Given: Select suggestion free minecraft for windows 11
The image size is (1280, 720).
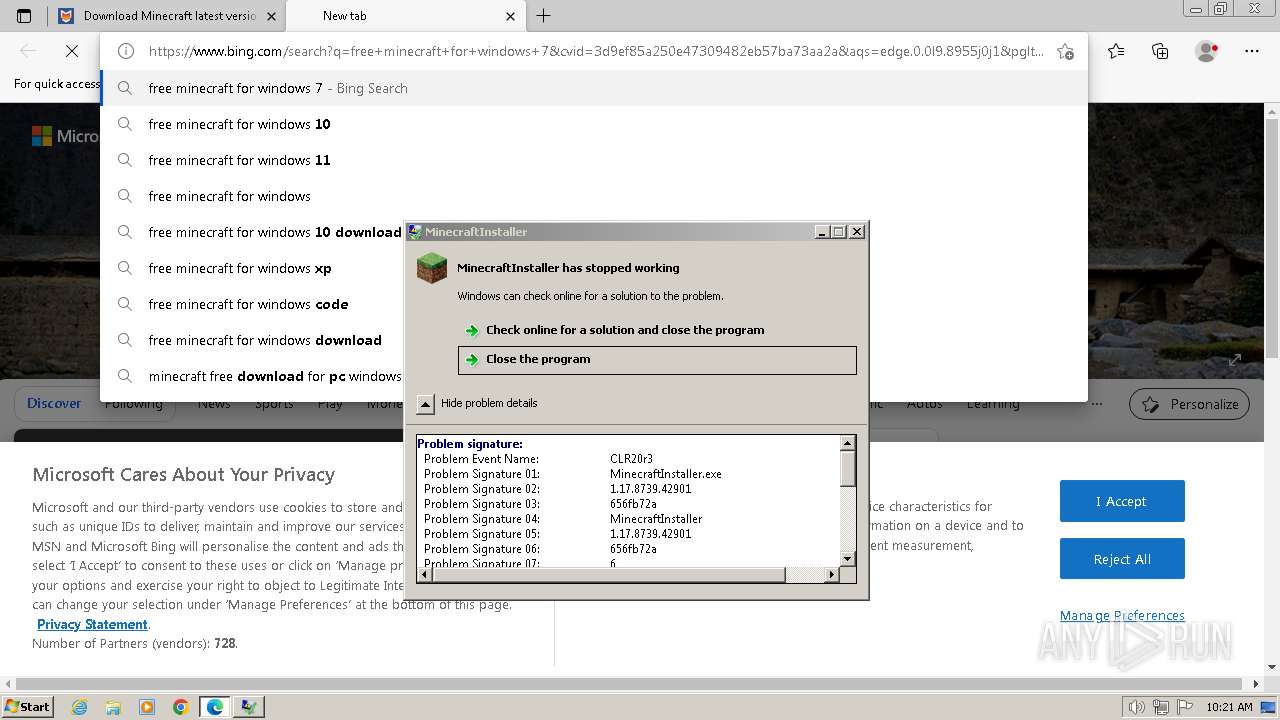Looking at the screenshot, I should pyautogui.click(x=593, y=160).
